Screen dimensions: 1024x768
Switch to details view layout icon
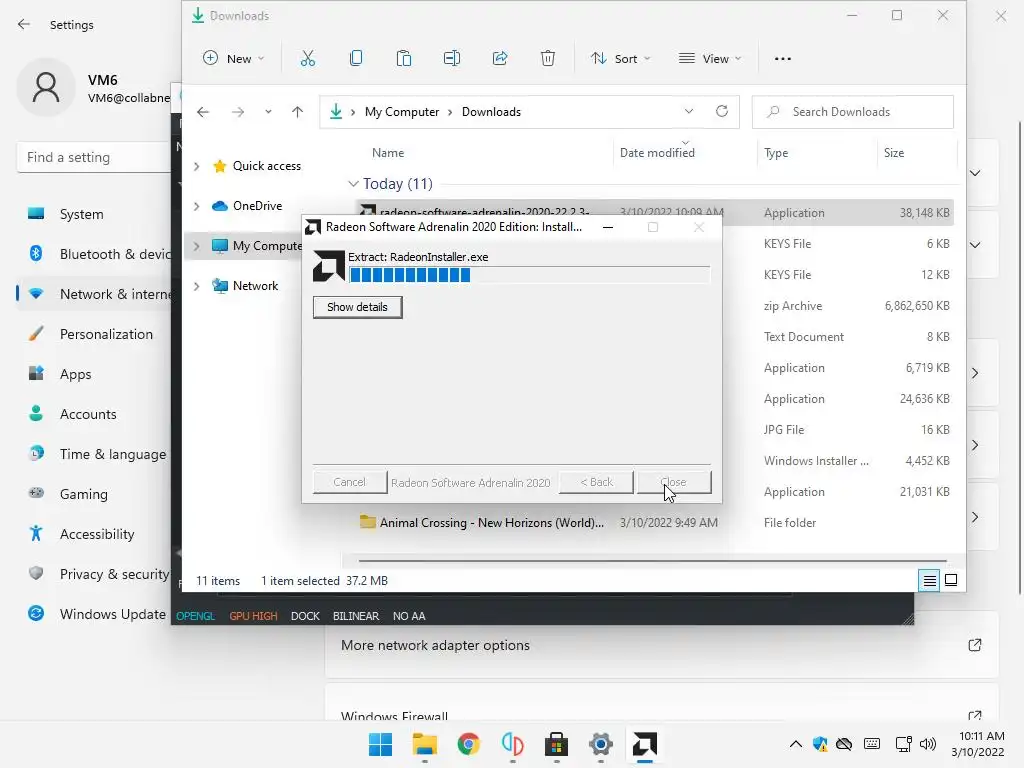[929, 580]
